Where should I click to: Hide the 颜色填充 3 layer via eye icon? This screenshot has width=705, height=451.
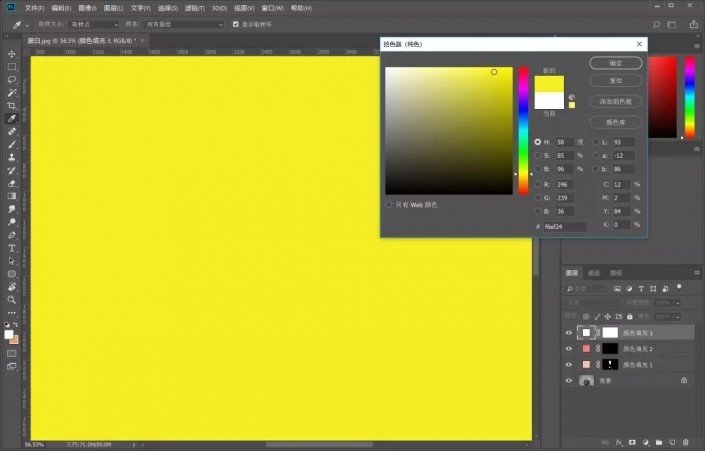pos(569,332)
